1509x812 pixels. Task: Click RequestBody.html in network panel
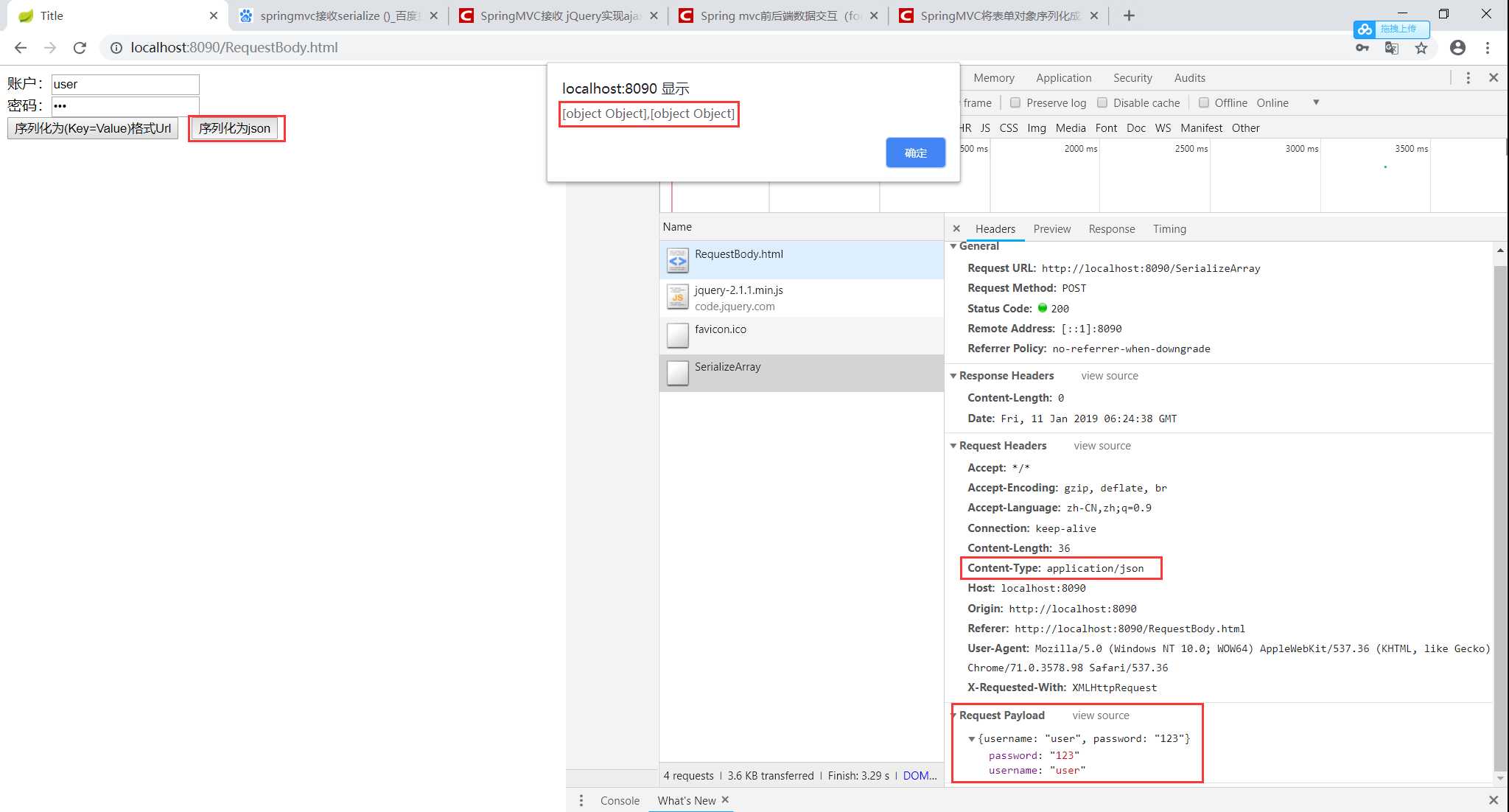pos(739,254)
